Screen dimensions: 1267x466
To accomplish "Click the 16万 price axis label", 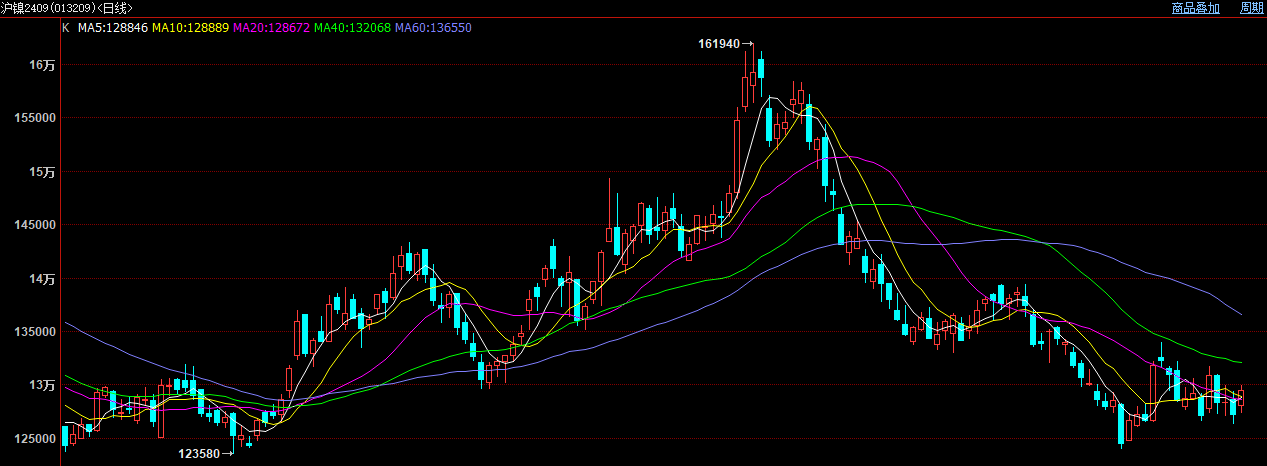I will [x=42, y=65].
